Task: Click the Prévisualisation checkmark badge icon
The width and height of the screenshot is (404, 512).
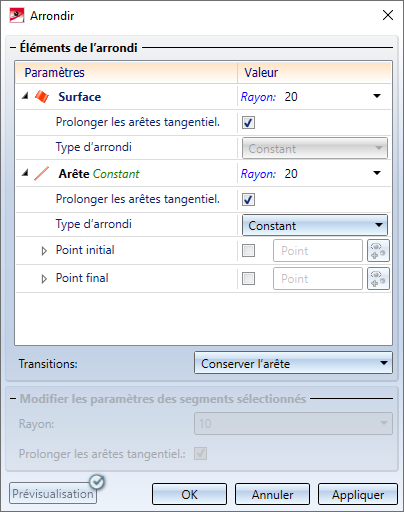Action: [97, 482]
